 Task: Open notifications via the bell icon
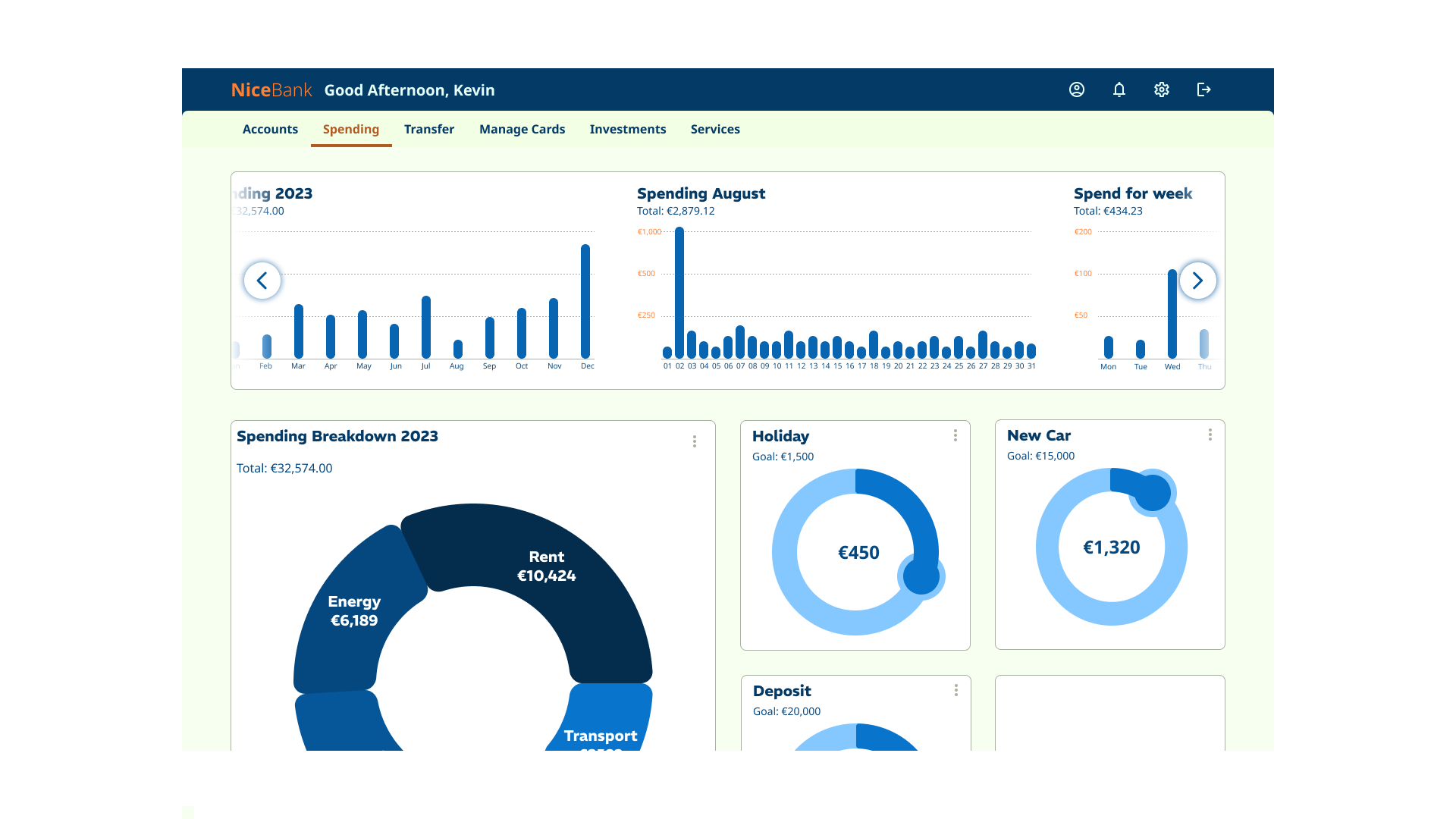pyautogui.click(x=1119, y=89)
